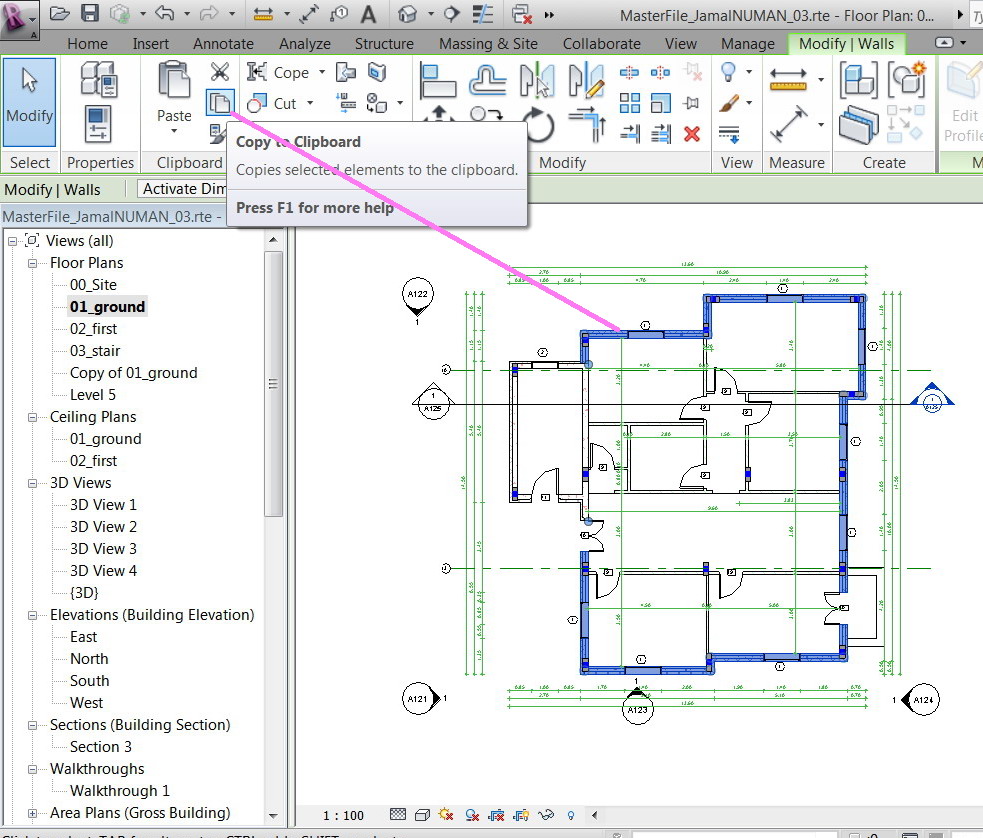
Task: Click Project Browser scroll down arrow
Action: coord(273,816)
